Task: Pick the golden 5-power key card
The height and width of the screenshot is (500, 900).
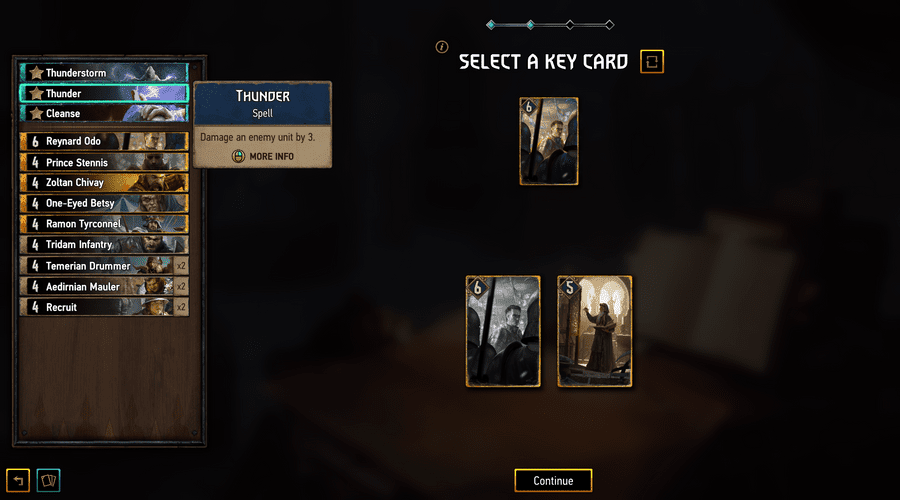Action: pos(595,331)
